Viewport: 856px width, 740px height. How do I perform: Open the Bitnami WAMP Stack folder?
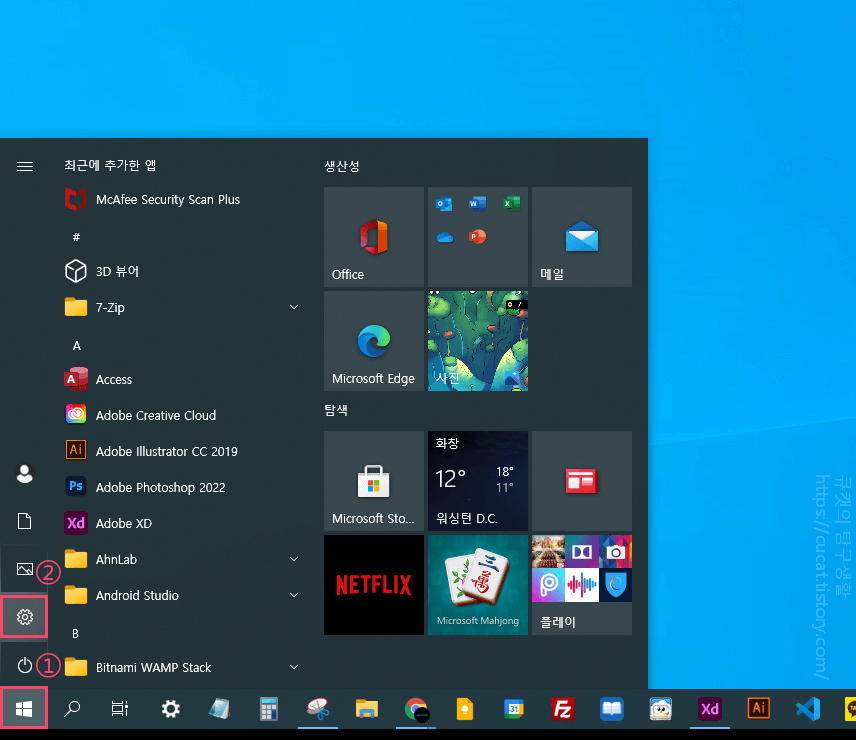click(x=183, y=667)
